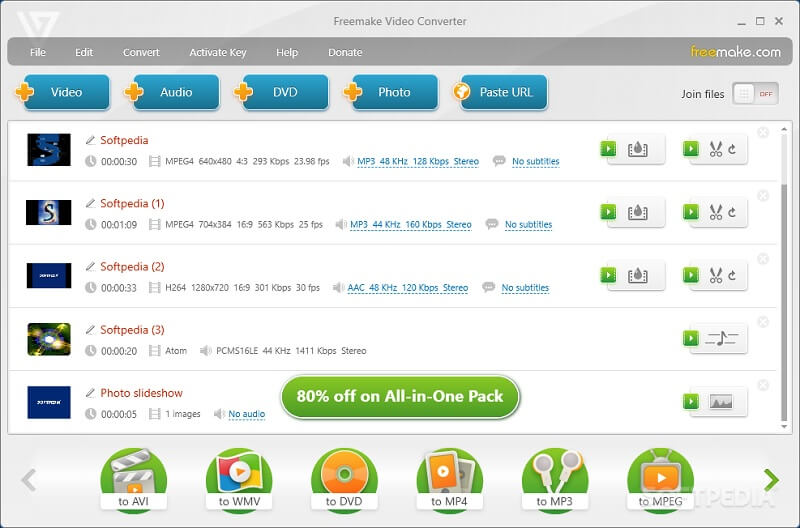Click the pencil rename icon for Softpedia (2)
Image resolution: width=800 pixels, height=528 pixels.
91,267
